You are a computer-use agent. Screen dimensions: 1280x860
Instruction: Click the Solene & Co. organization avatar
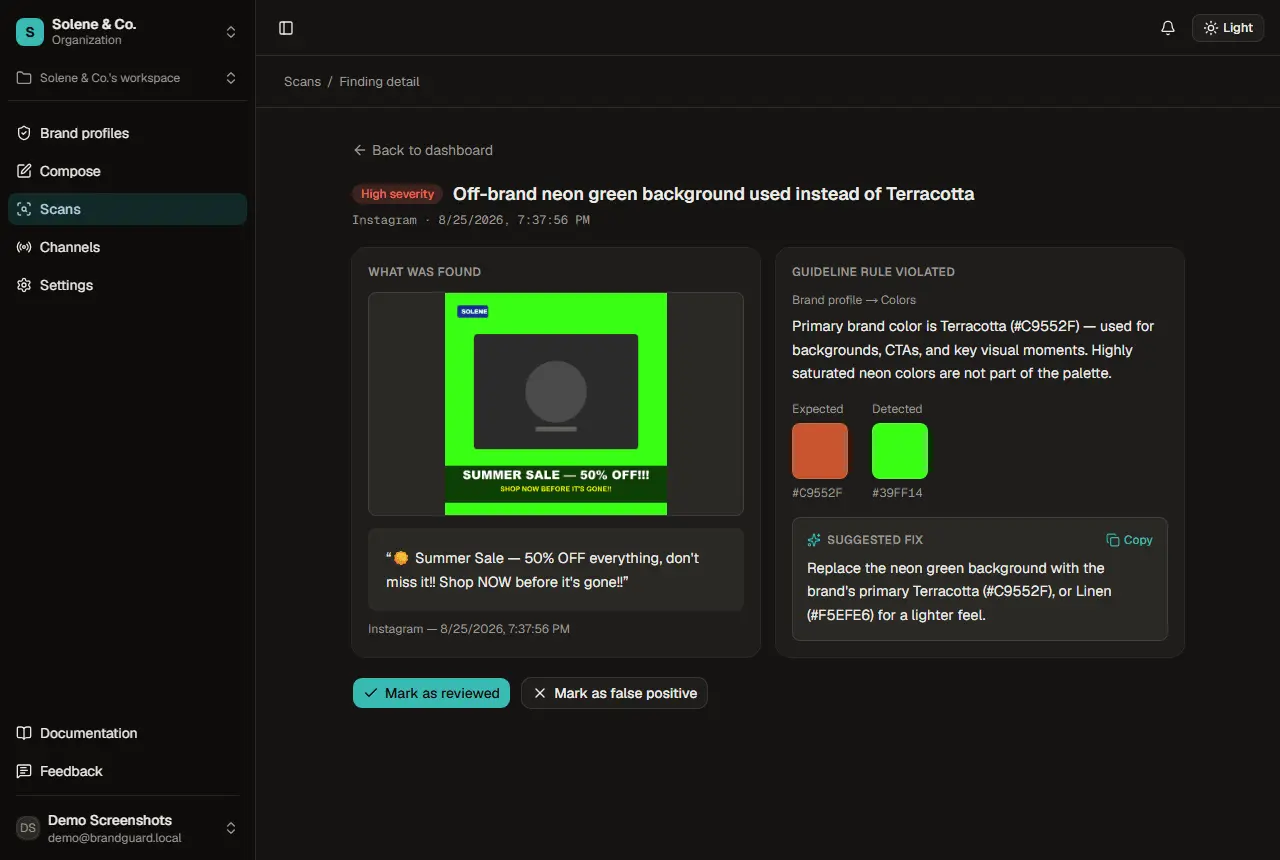point(30,32)
